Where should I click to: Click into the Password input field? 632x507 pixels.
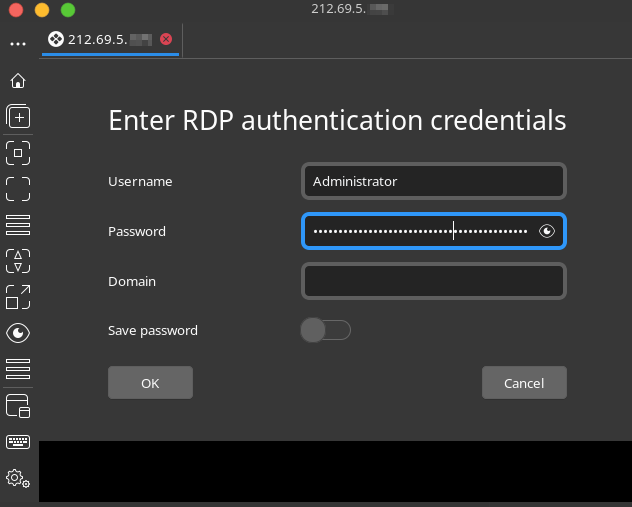pos(420,231)
